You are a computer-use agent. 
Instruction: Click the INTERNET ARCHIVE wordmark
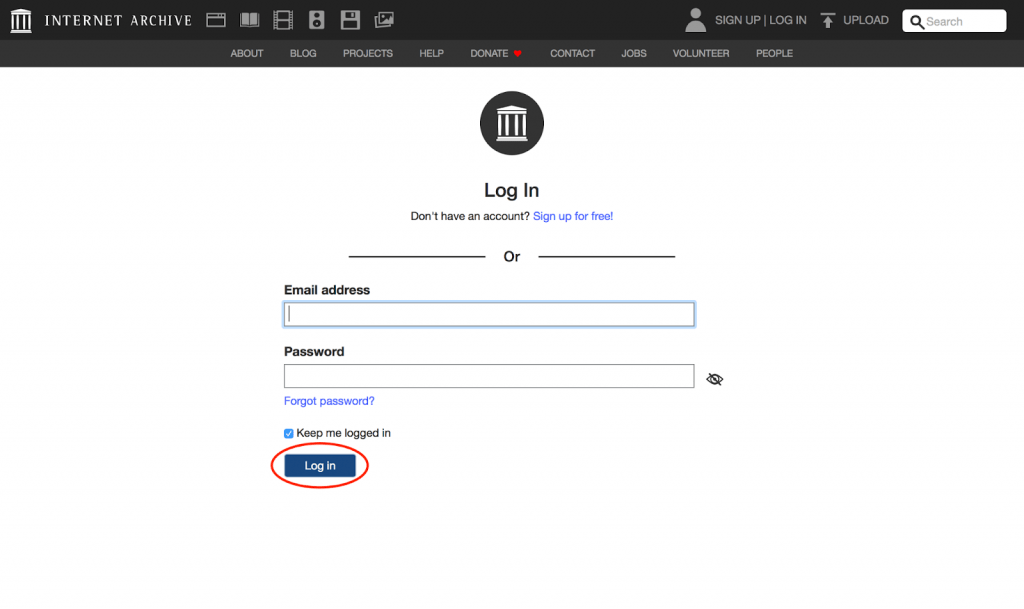coord(118,20)
